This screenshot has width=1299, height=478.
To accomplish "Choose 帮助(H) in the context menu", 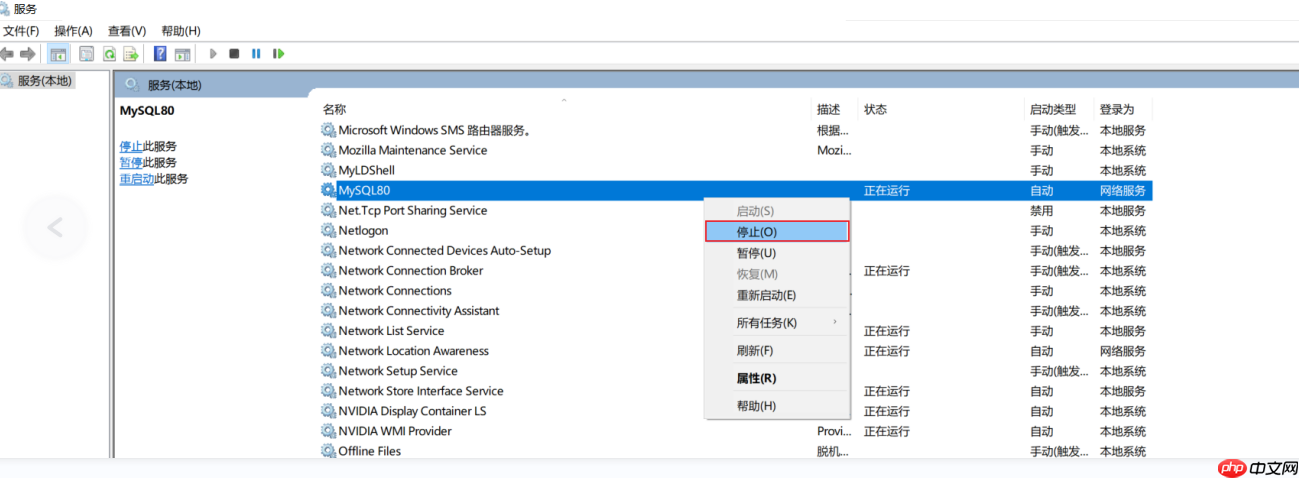I will click(777, 406).
